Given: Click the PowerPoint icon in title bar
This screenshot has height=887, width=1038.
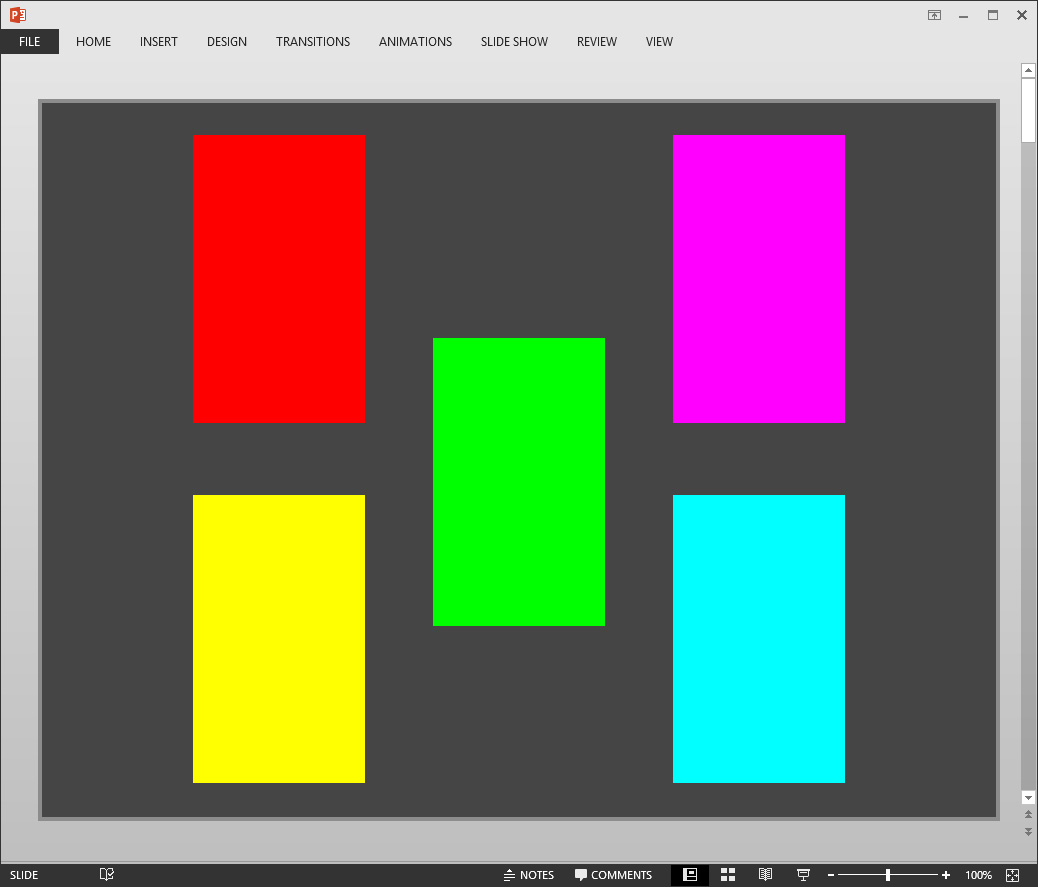Looking at the screenshot, I should pyautogui.click(x=16, y=15).
